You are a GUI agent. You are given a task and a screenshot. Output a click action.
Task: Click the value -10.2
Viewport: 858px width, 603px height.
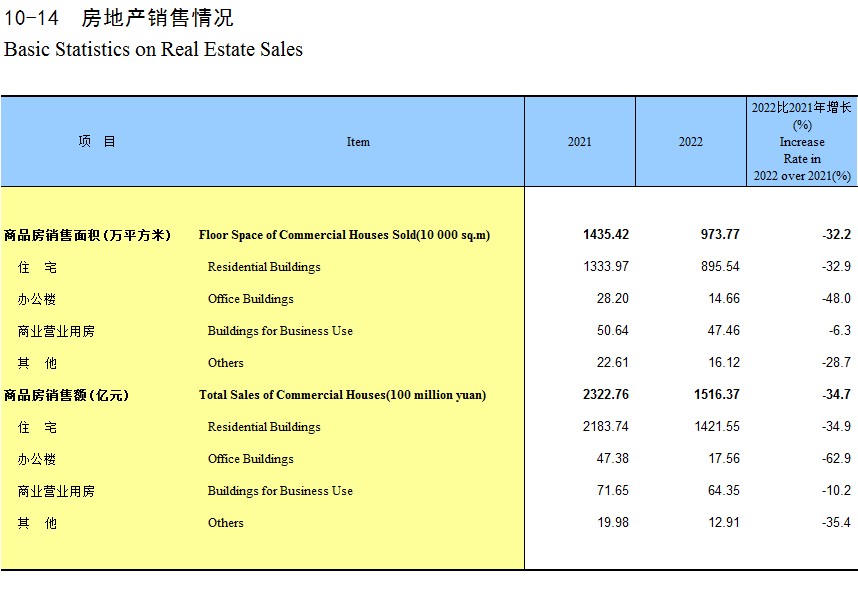(x=836, y=490)
